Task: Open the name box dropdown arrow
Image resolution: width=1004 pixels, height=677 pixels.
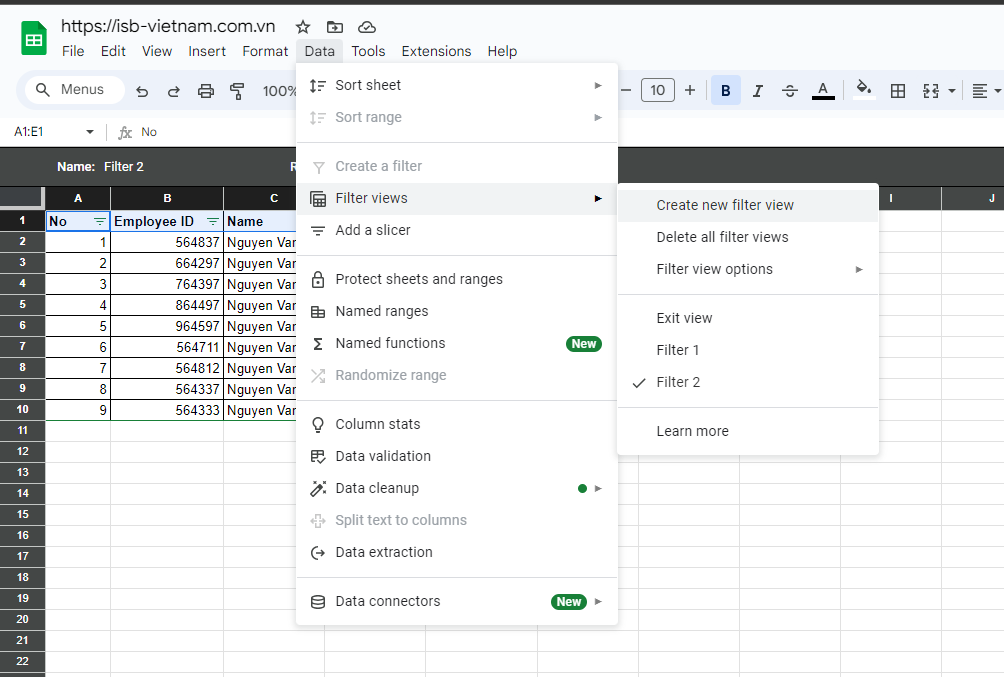Action: pos(90,132)
